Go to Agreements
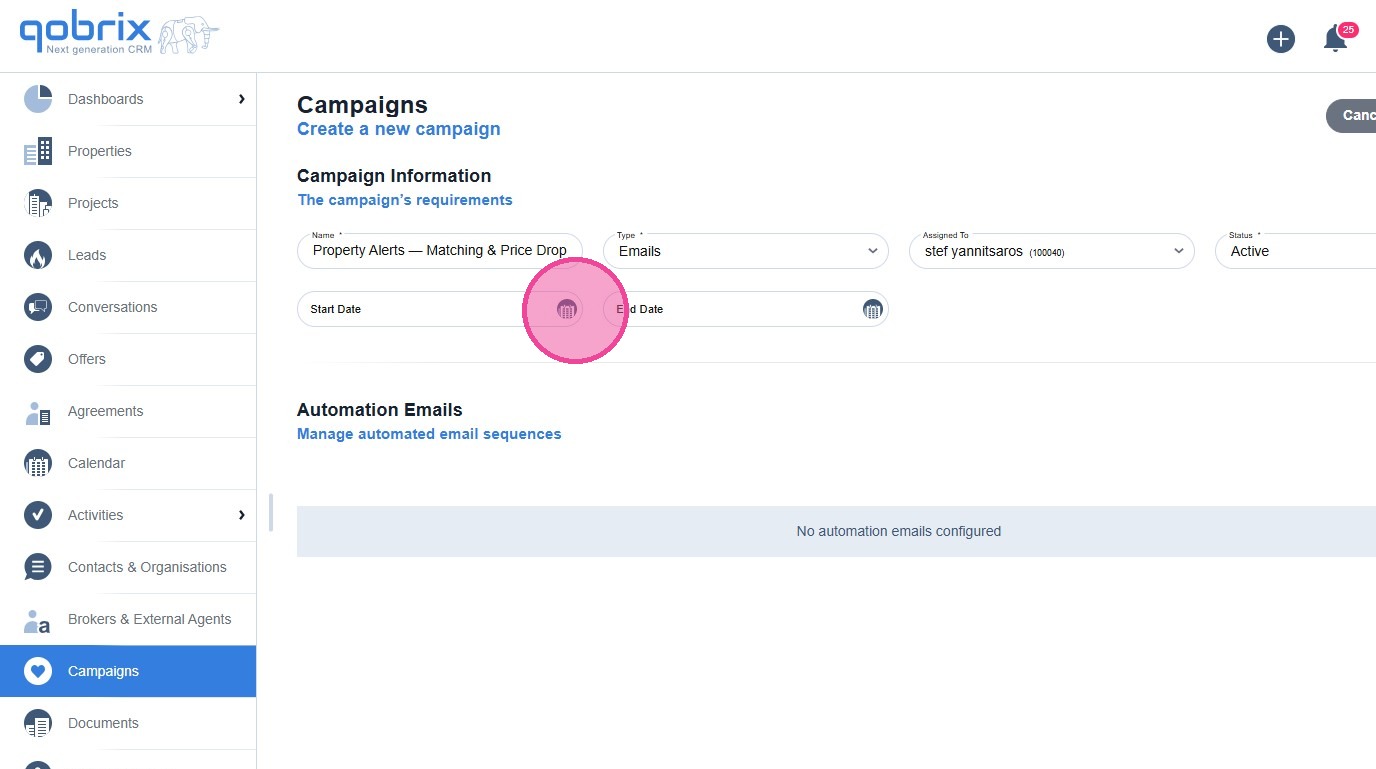Viewport: 1376px width, 769px height. tap(128, 411)
